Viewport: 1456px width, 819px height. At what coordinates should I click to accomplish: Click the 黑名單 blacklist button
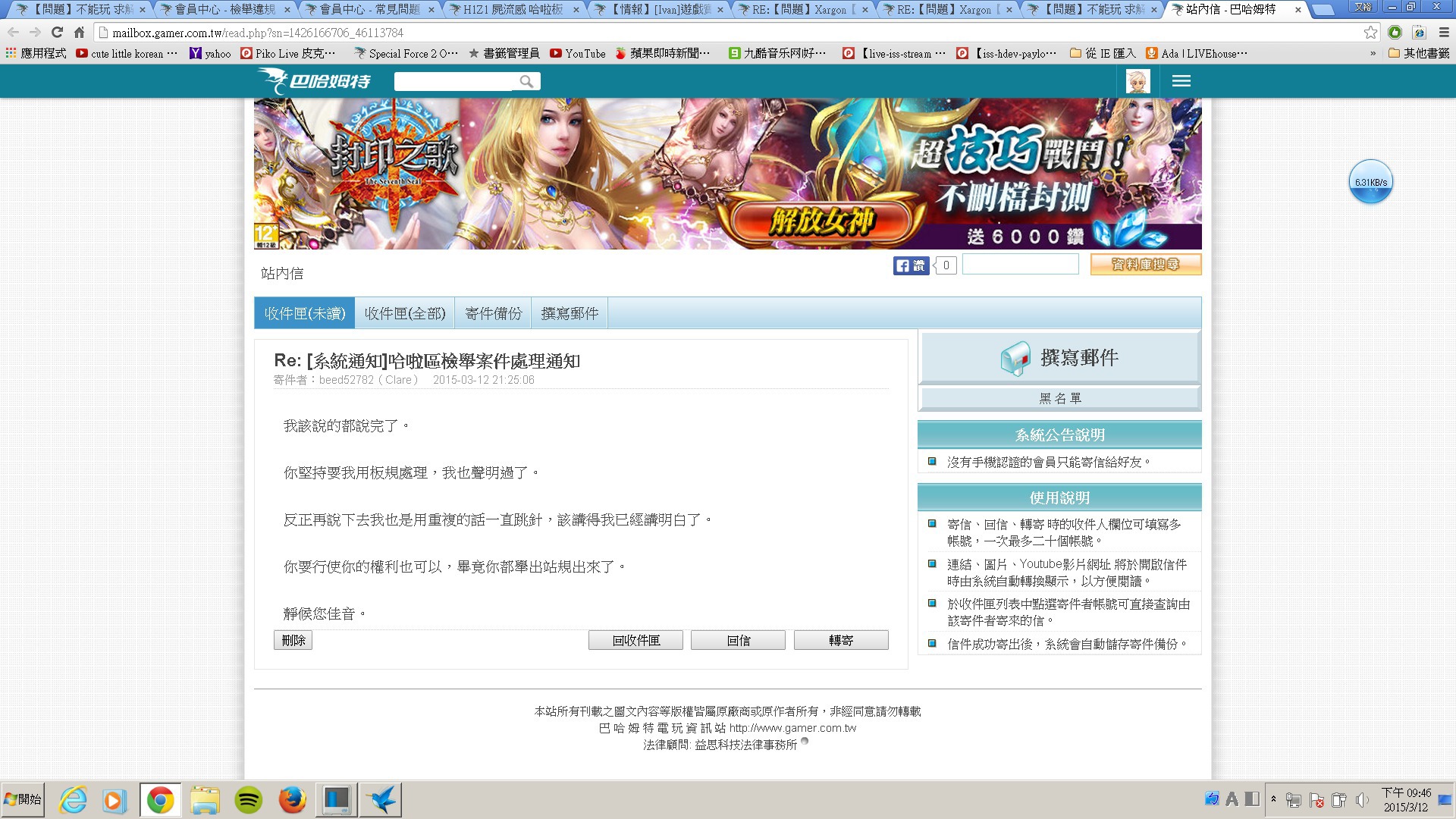click(1059, 398)
